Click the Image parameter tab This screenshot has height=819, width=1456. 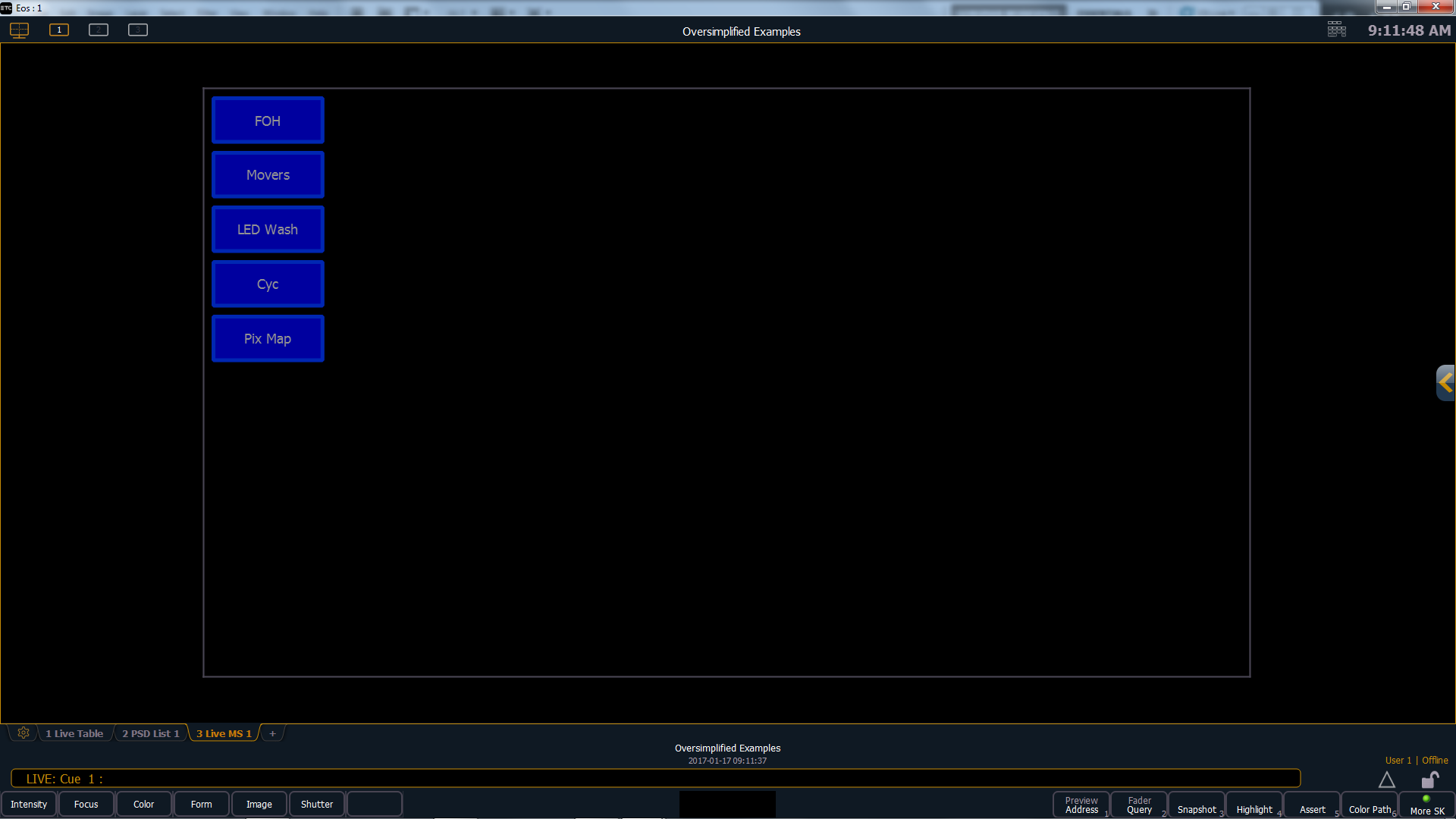pyautogui.click(x=258, y=804)
